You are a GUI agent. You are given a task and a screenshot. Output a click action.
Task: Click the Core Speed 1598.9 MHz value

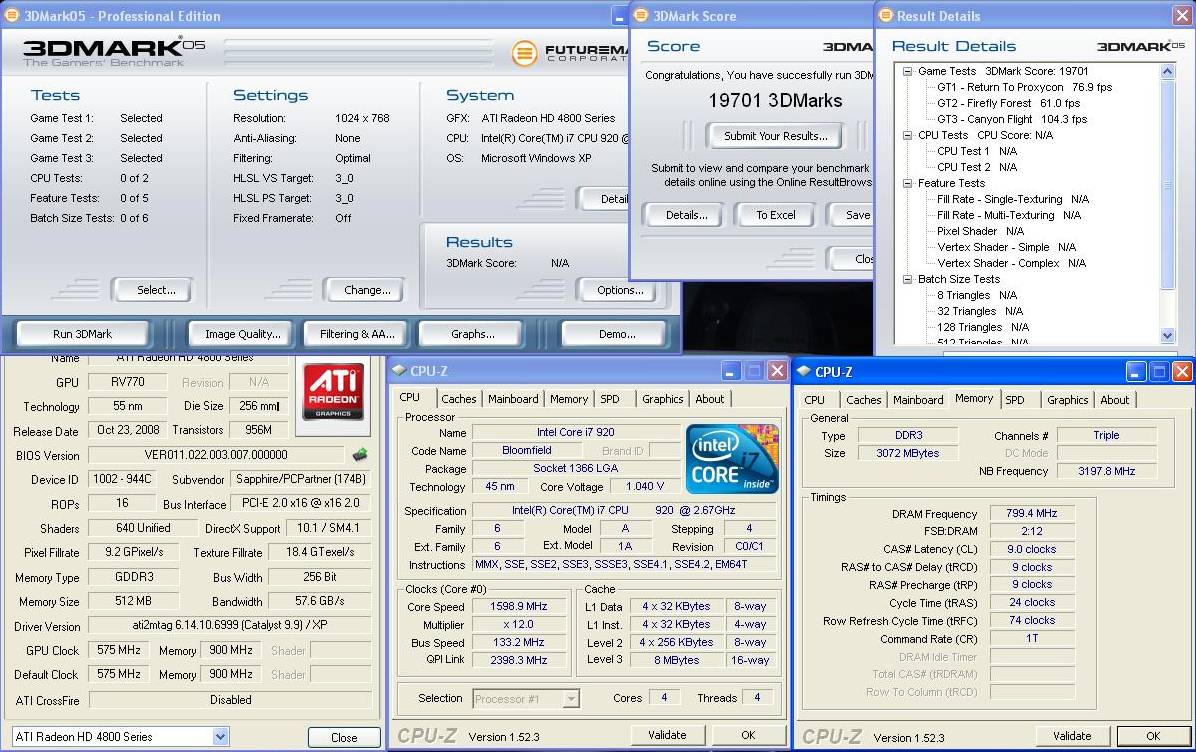[x=519, y=606]
